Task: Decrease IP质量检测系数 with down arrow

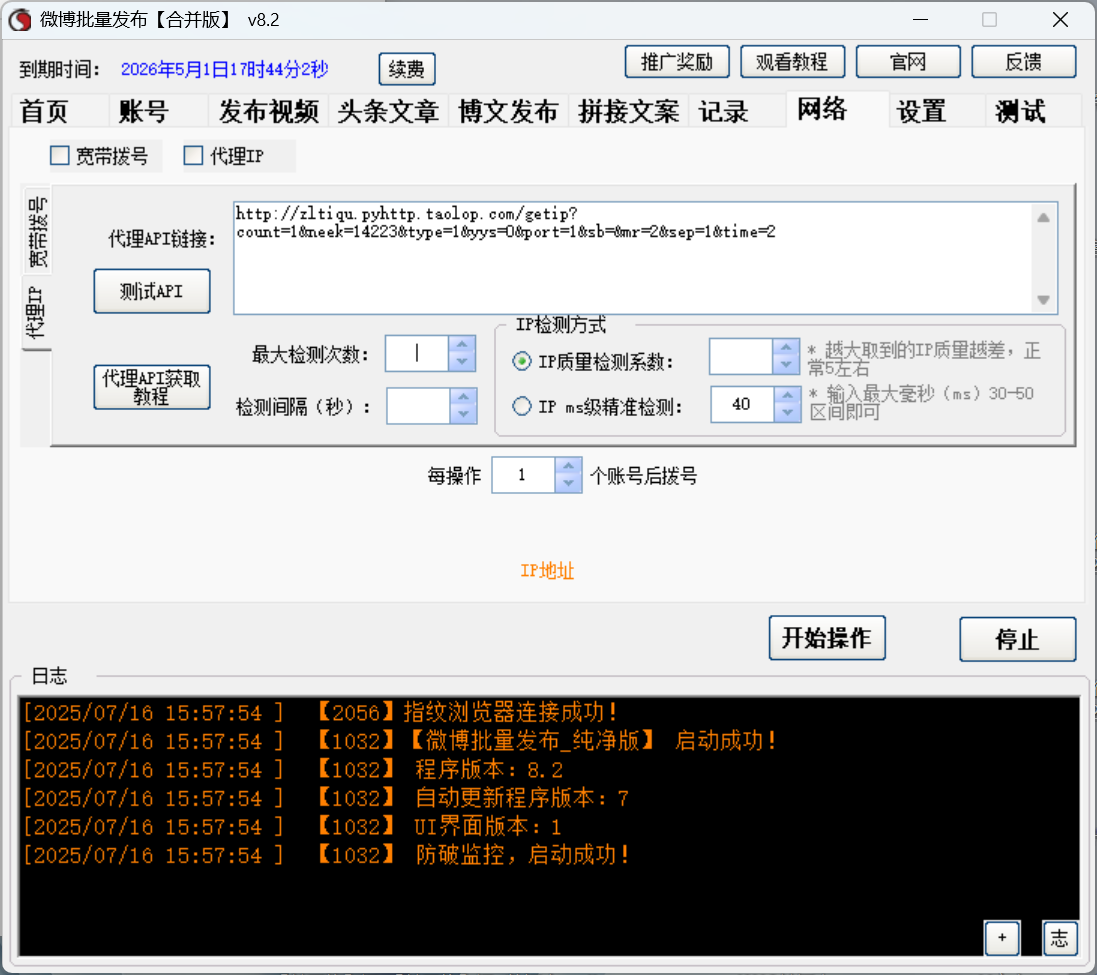Action: (x=786, y=364)
